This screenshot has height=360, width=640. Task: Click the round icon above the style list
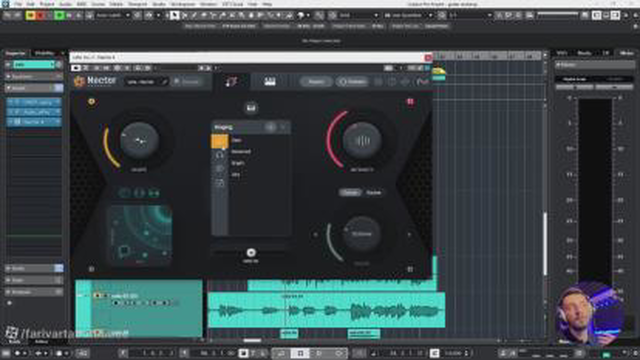coord(251,108)
